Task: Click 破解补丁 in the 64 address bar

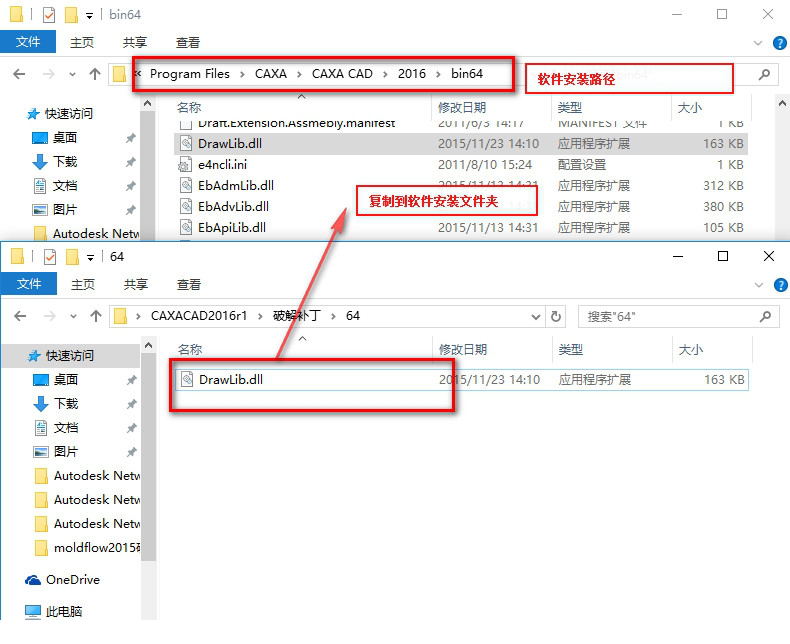Action: coord(297,316)
